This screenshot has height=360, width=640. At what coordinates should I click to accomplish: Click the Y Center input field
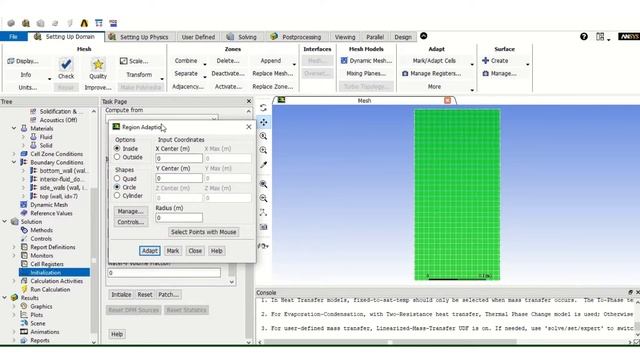click(x=179, y=178)
